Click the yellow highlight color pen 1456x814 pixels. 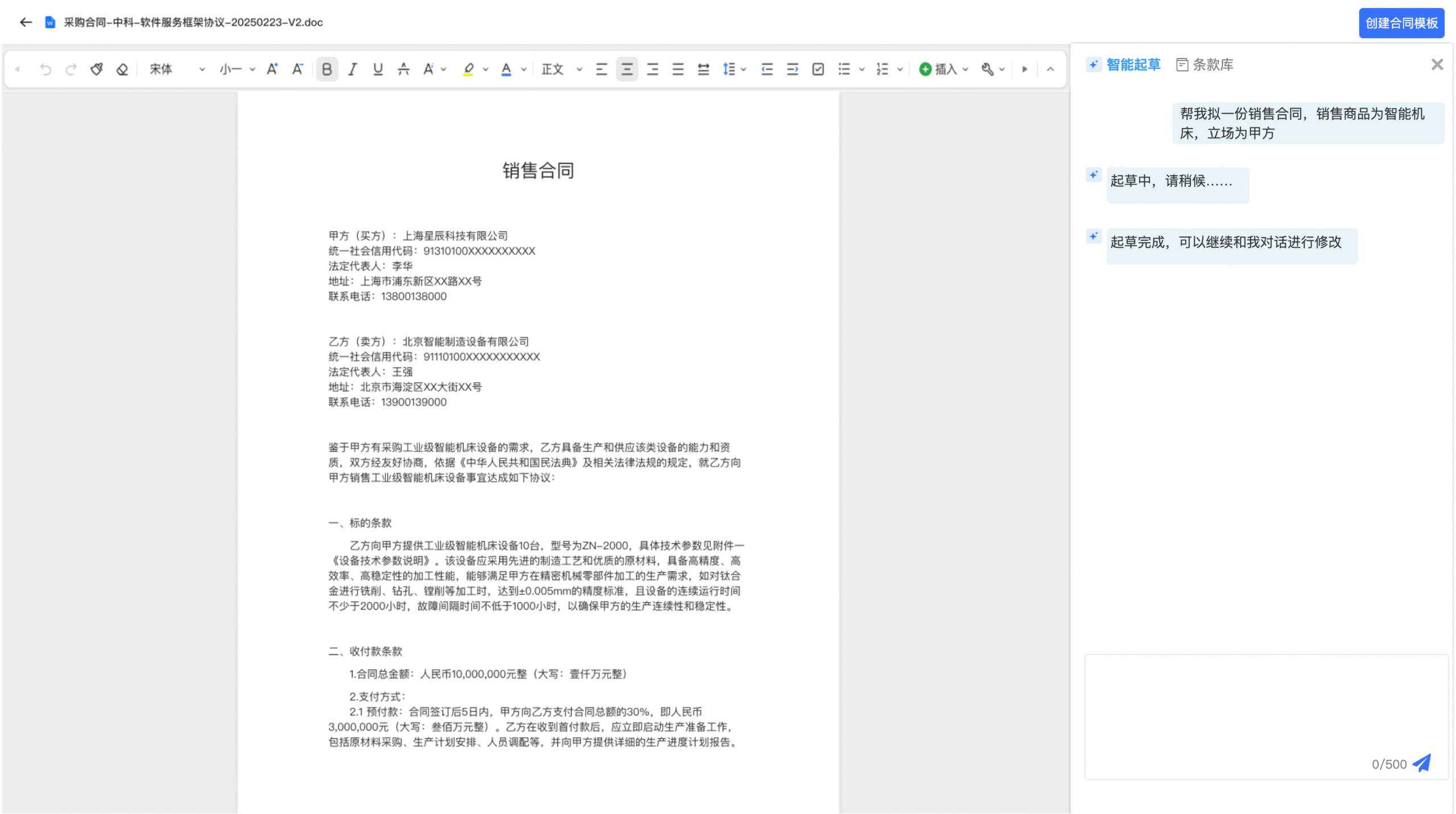pyautogui.click(x=468, y=69)
